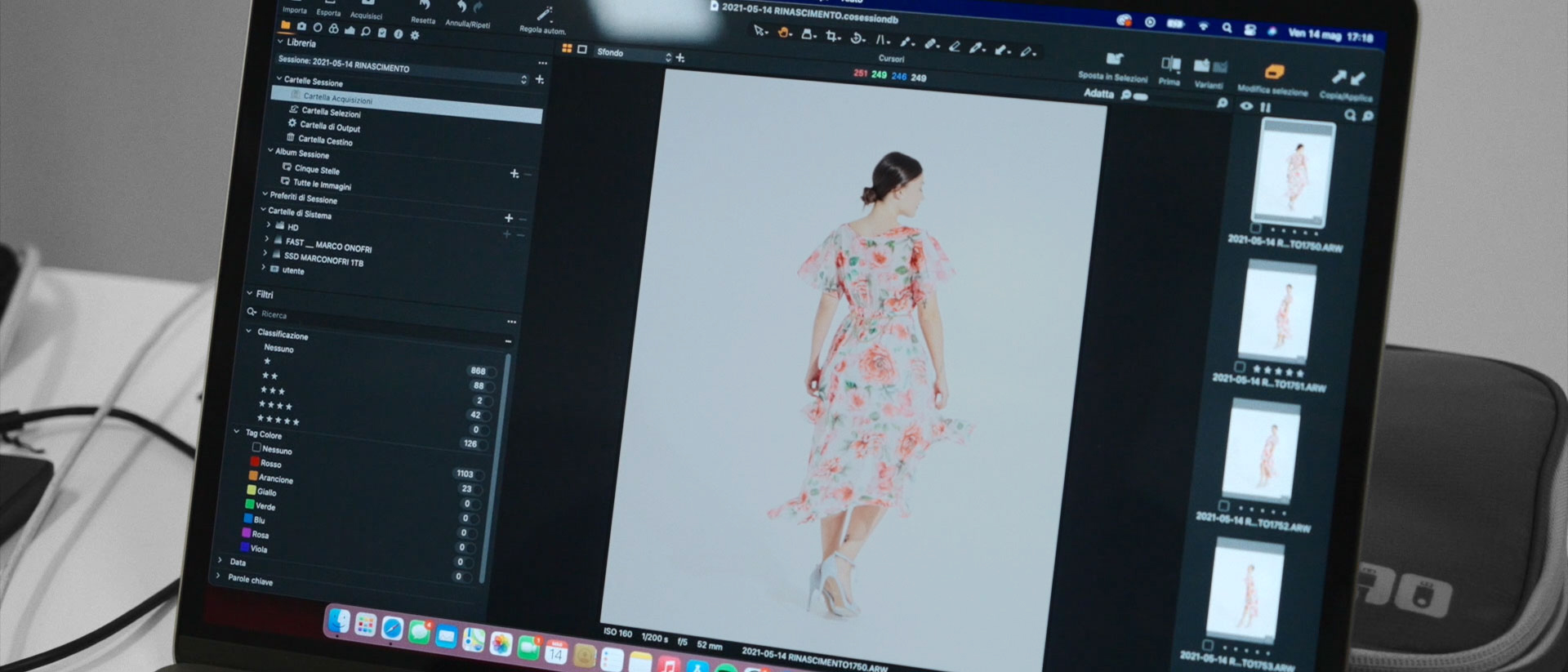
Task: Select the Rotate cursor tool
Action: point(857,38)
